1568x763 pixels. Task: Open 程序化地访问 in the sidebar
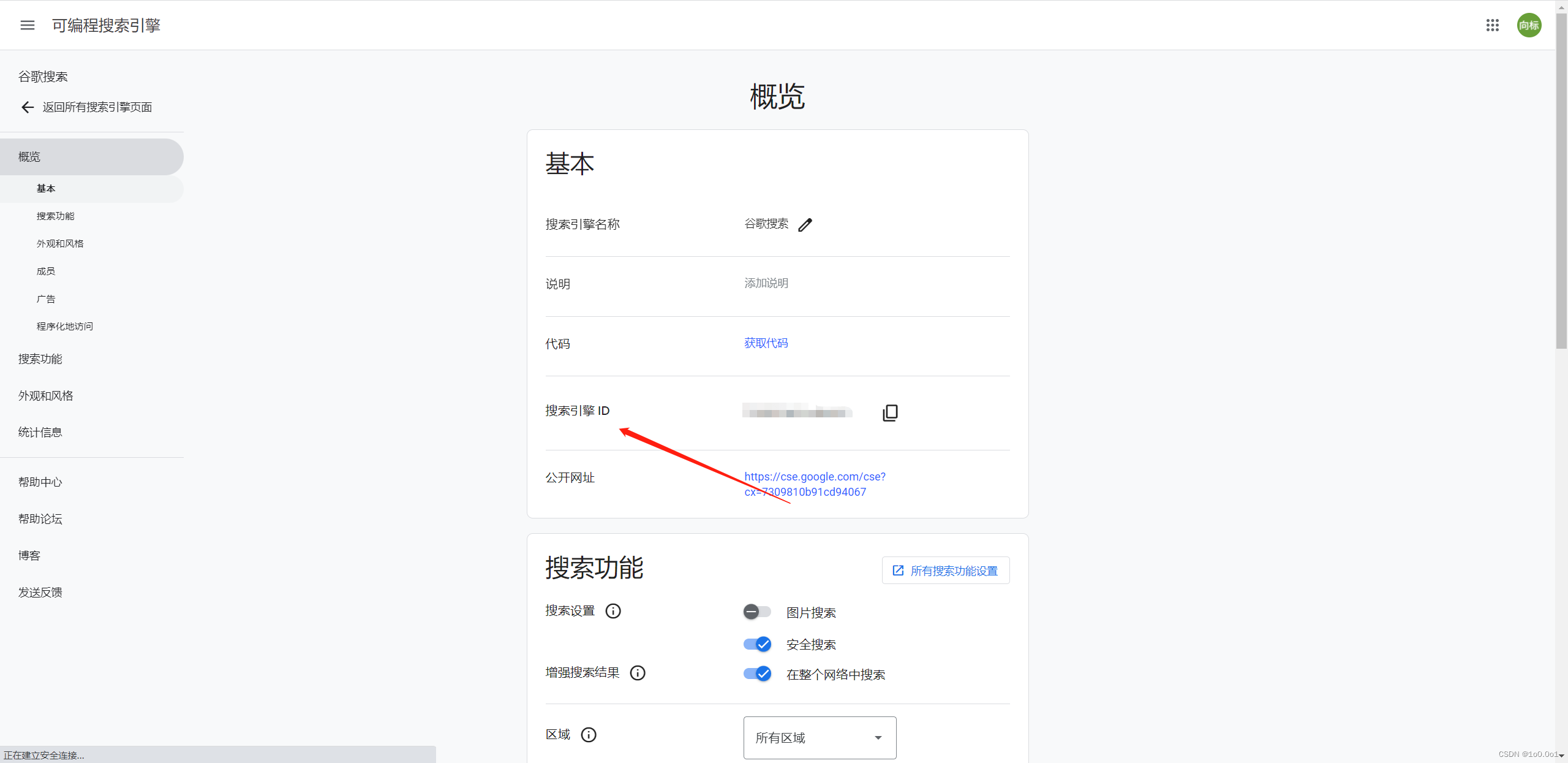click(x=65, y=327)
